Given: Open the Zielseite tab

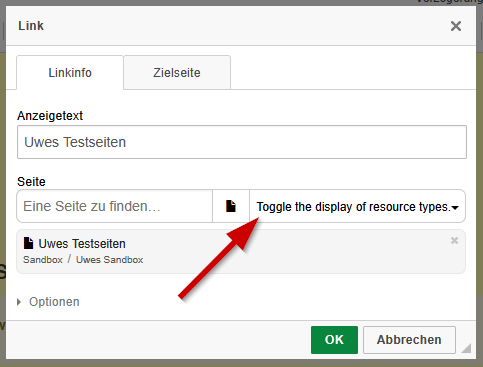Looking at the screenshot, I should pos(177,73).
